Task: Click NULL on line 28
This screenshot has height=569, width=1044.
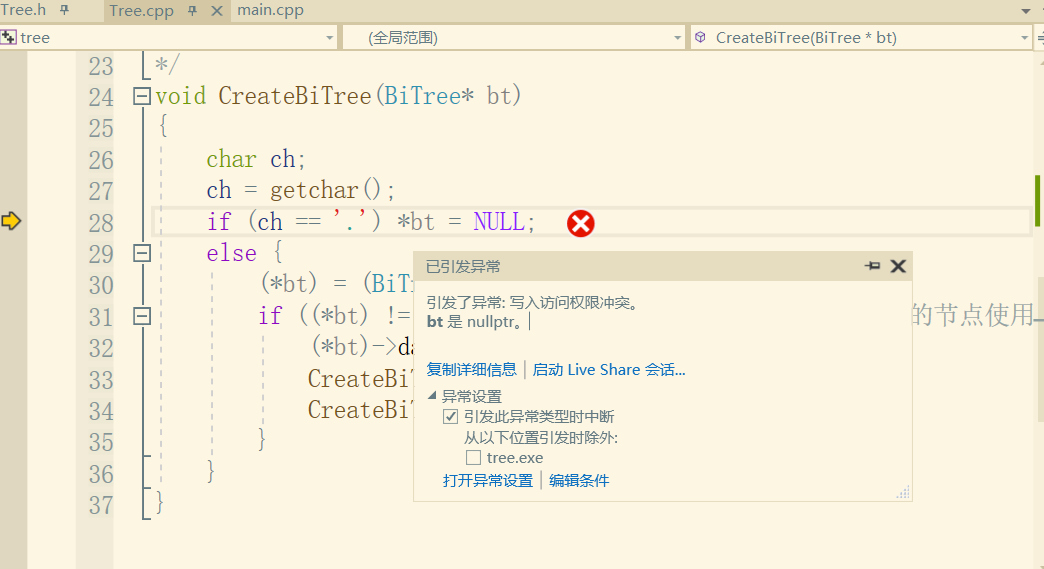Action: 499,222
